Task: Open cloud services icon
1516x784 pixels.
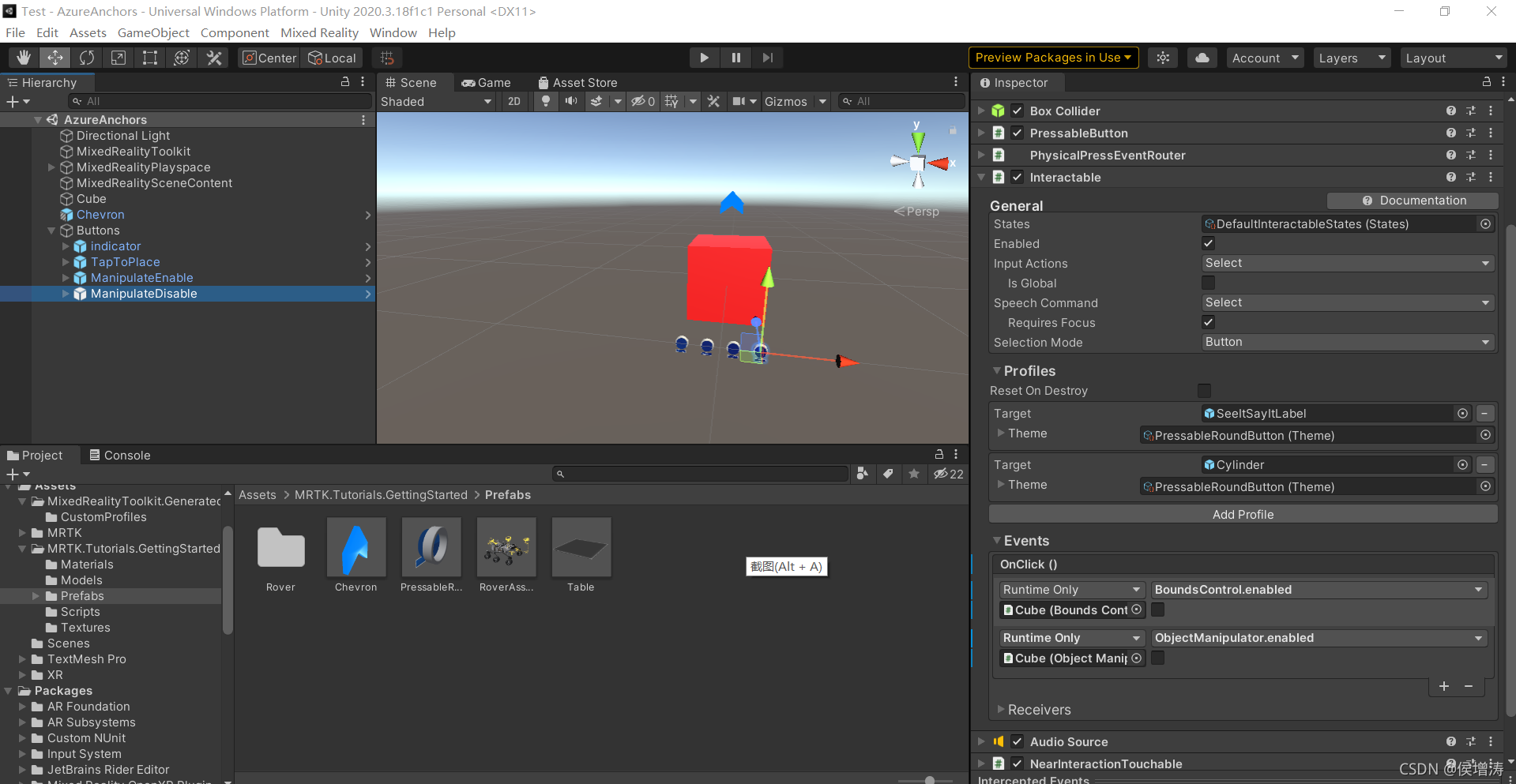Action: [x=1202, y=58]
